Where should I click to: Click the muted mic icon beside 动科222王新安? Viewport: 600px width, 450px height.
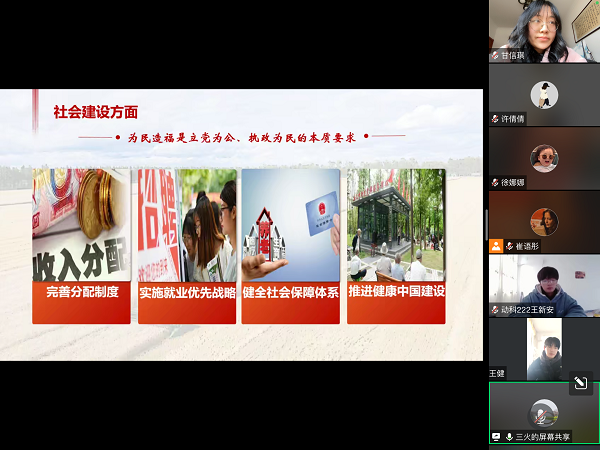(495, 310)
